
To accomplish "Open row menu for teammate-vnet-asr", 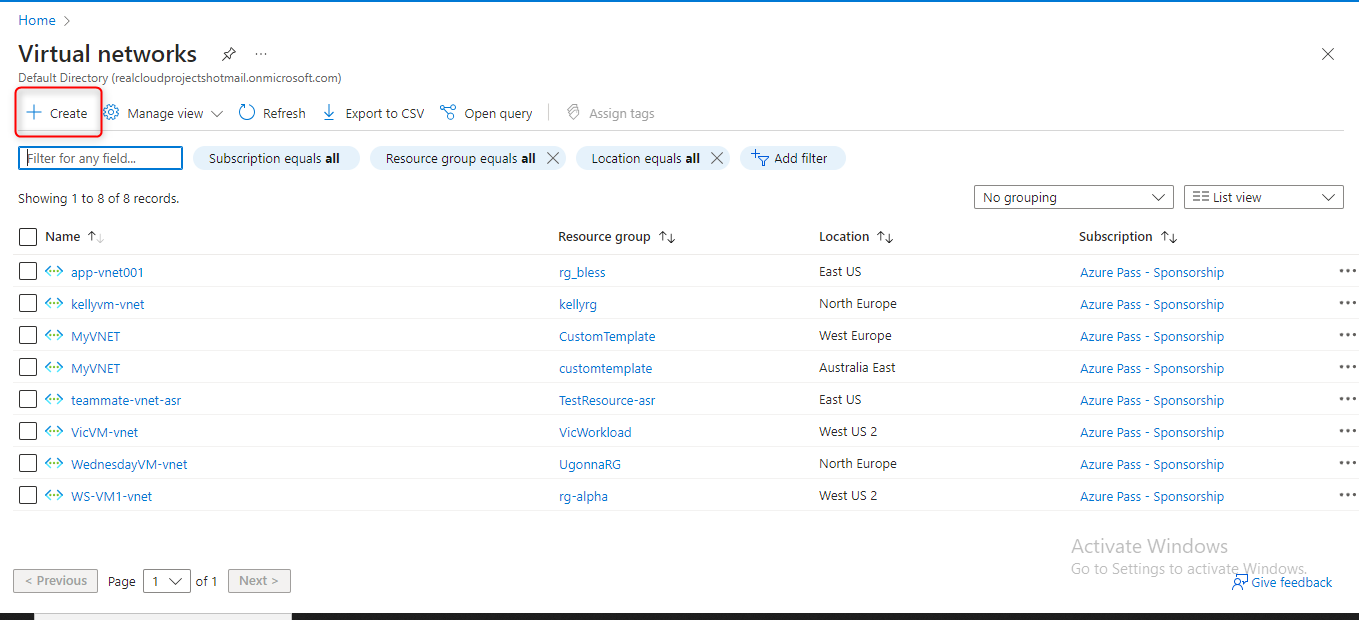I will 1347,399.
